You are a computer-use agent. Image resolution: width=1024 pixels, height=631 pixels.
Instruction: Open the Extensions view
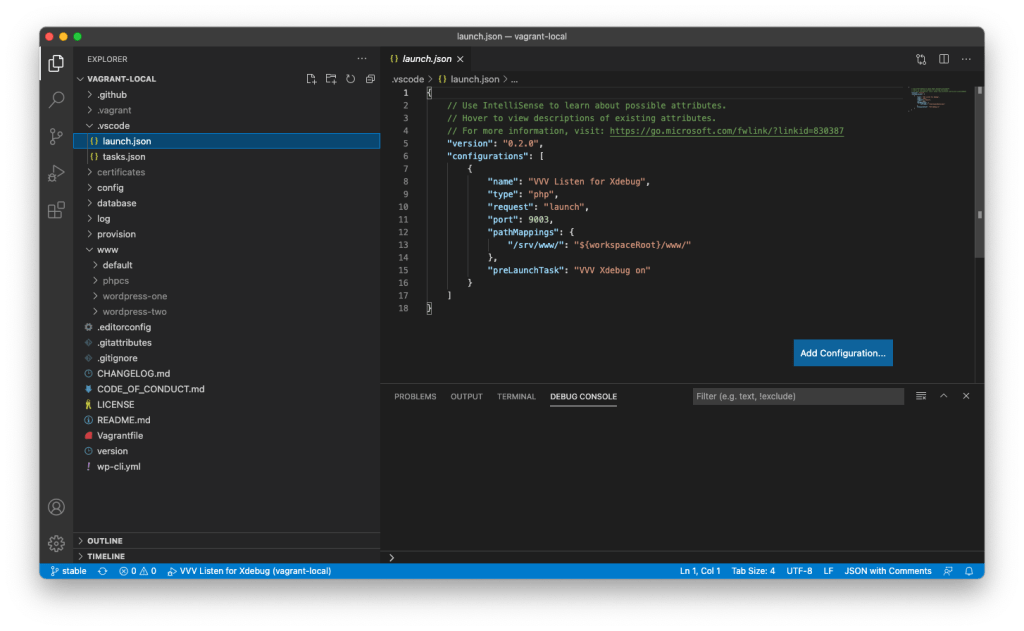(x=57, y=210)
